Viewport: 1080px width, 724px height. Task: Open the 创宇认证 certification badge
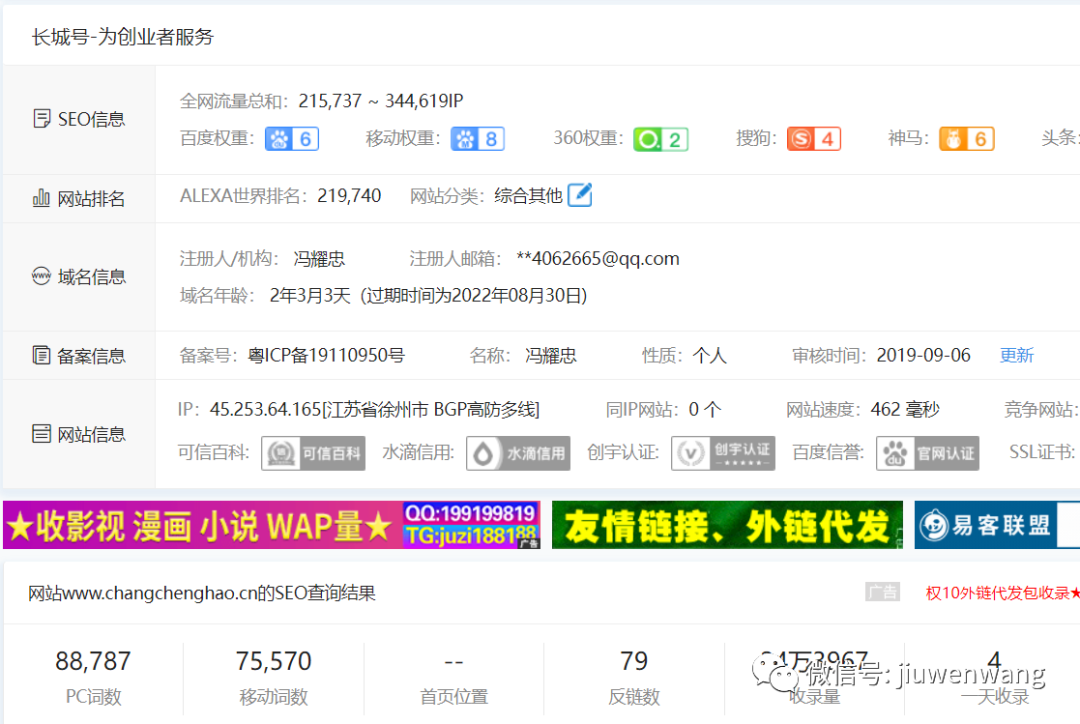[723, 453]
